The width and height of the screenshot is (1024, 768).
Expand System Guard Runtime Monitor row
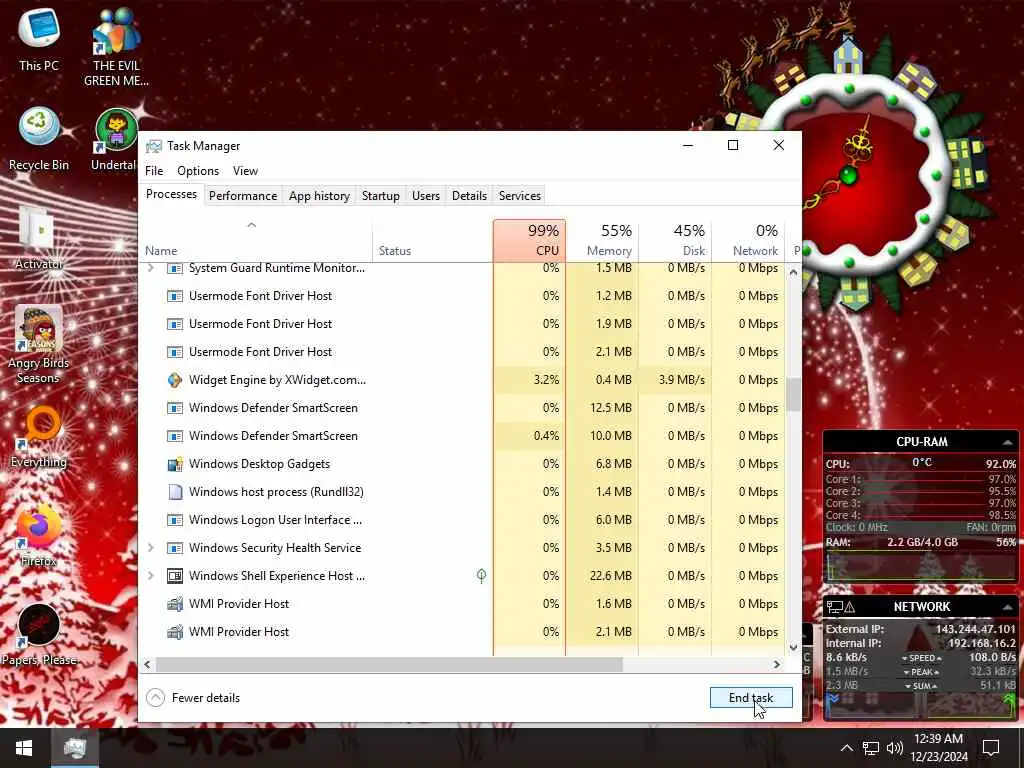(151, 268)
